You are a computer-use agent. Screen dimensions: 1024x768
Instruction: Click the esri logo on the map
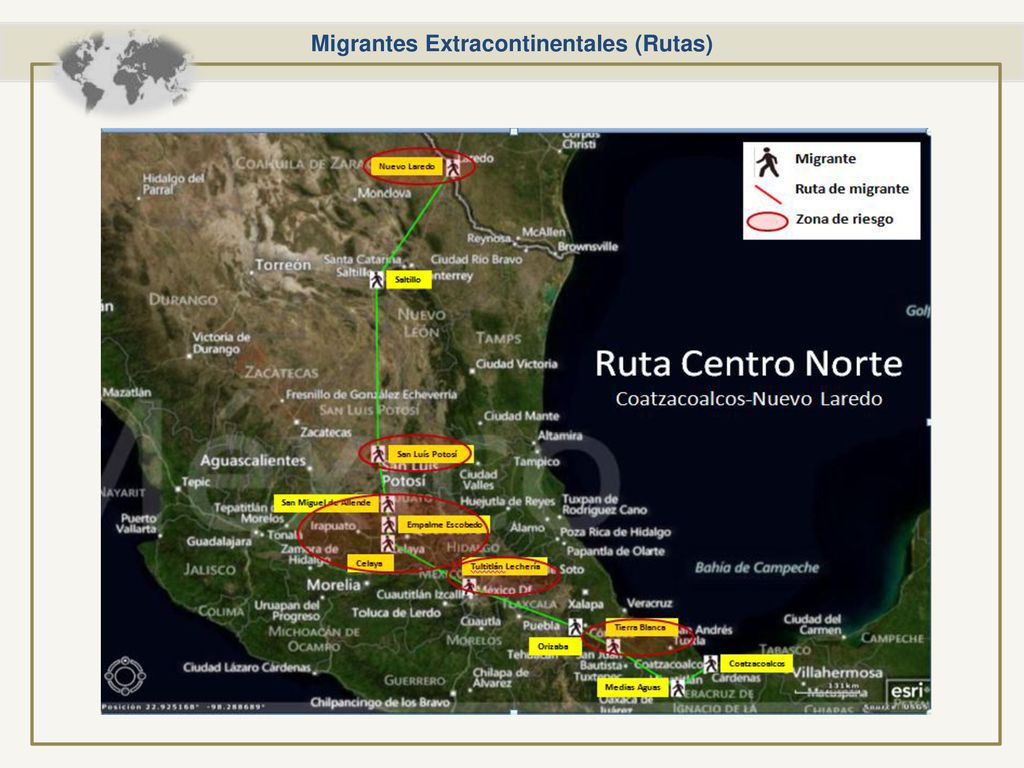(x=908, y=691)
